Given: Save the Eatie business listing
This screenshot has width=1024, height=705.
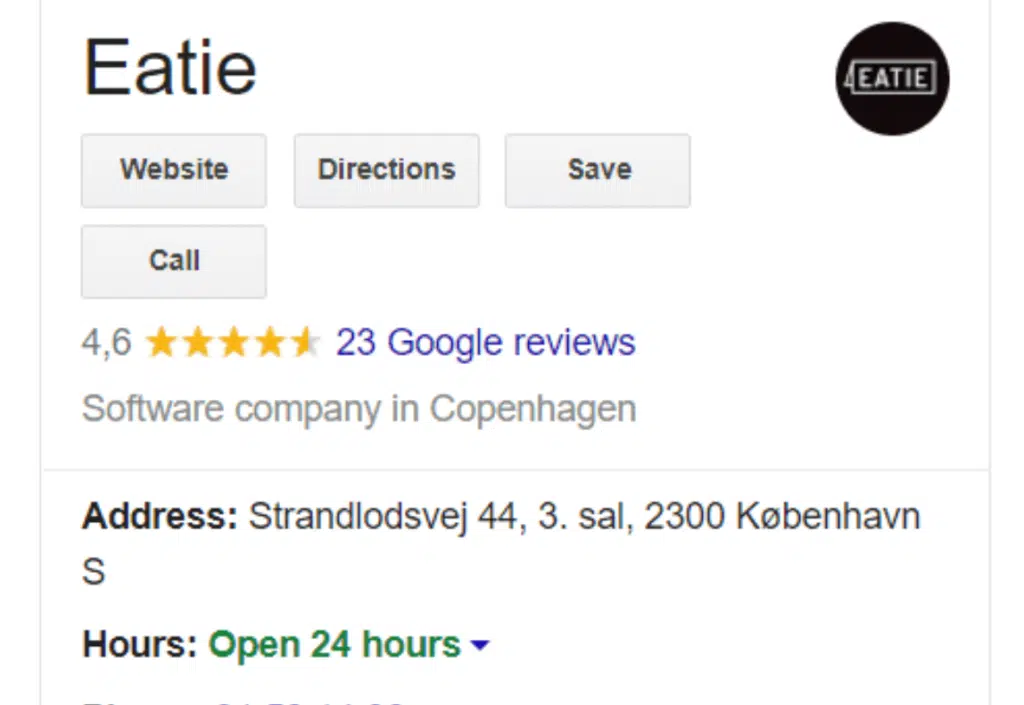Looking at the screenshot, I should (x=598, y=170).
